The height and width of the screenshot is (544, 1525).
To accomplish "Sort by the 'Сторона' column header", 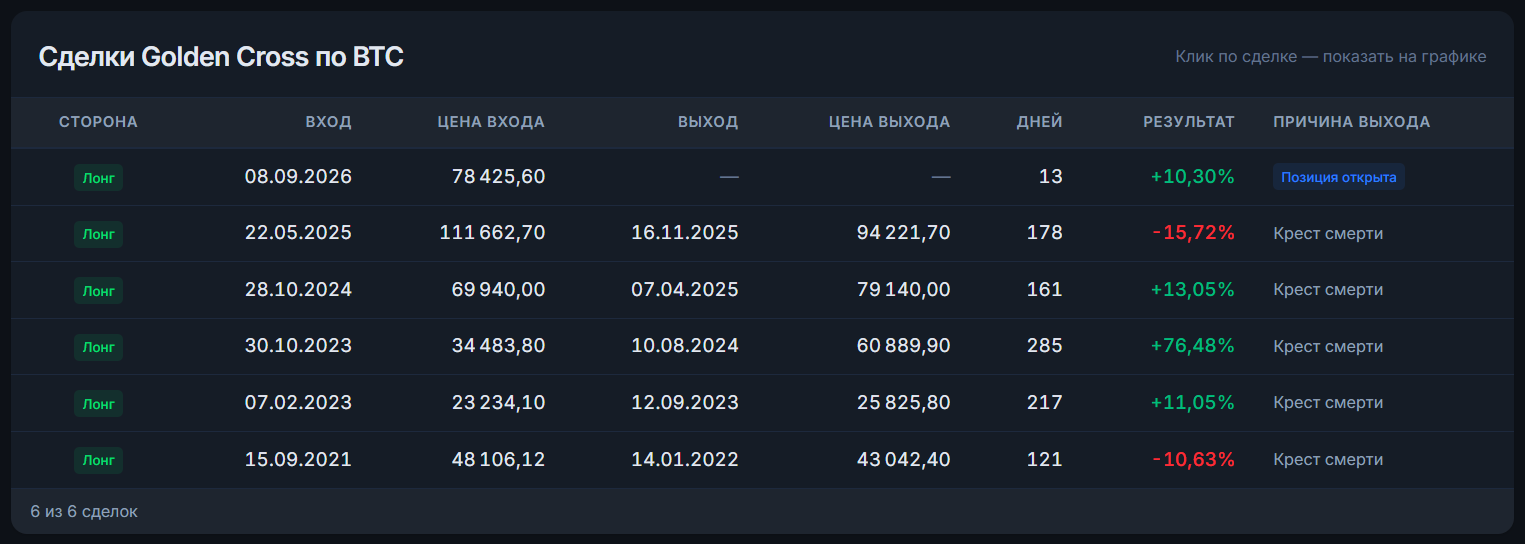I will [98, 122].
